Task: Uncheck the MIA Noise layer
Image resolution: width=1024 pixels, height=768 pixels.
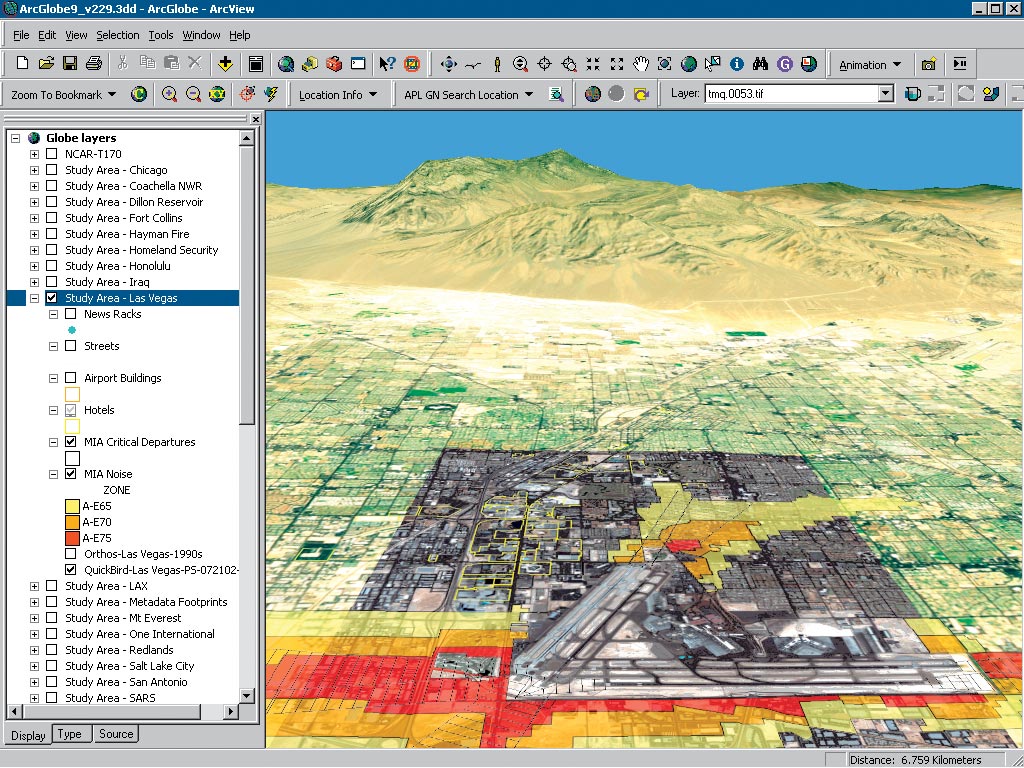Action: [x=71, y=474]
